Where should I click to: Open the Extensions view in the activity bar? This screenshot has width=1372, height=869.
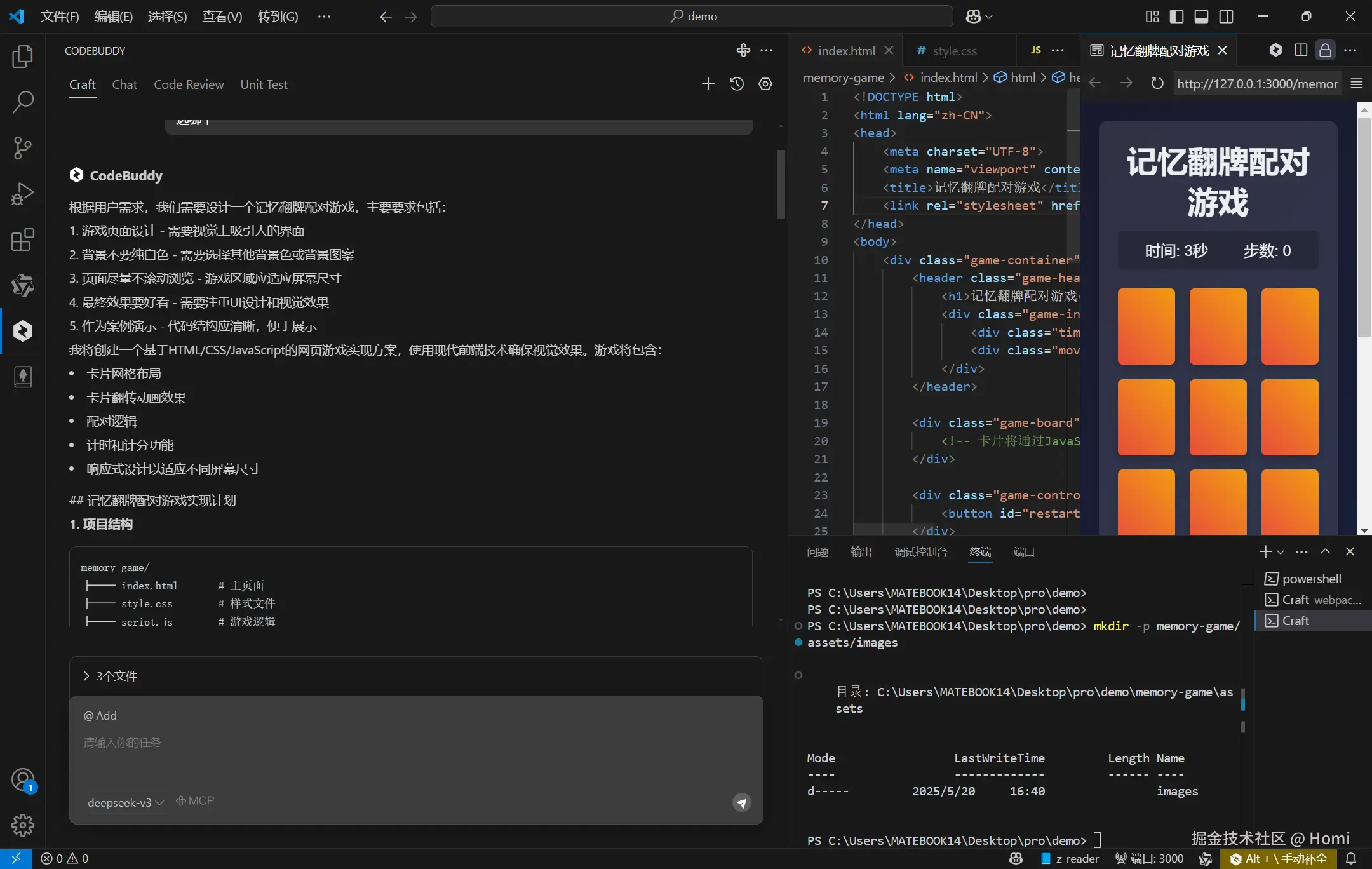[x=23, y=239]
